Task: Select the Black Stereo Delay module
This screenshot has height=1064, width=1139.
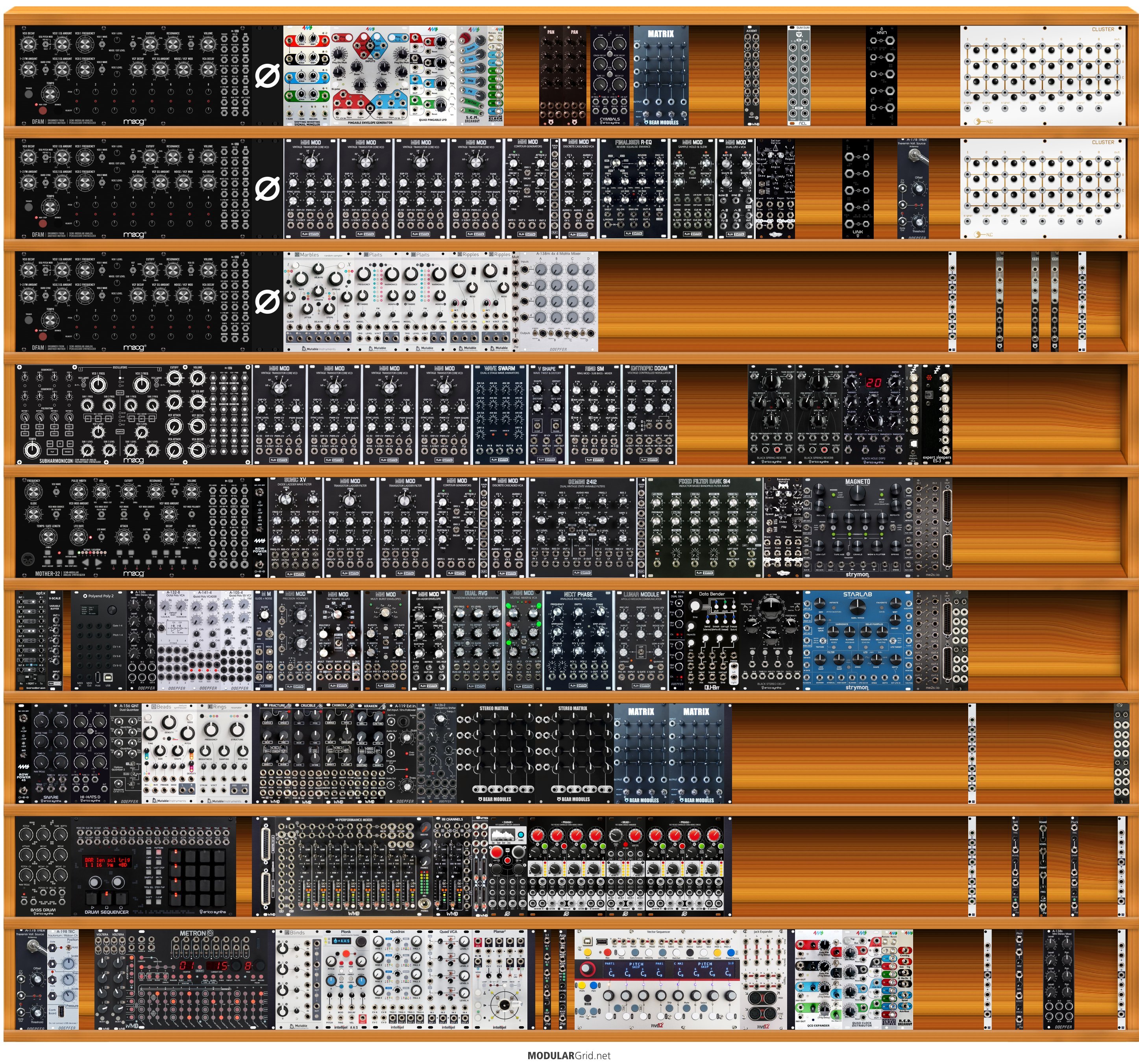Action: tap(771, 640)
